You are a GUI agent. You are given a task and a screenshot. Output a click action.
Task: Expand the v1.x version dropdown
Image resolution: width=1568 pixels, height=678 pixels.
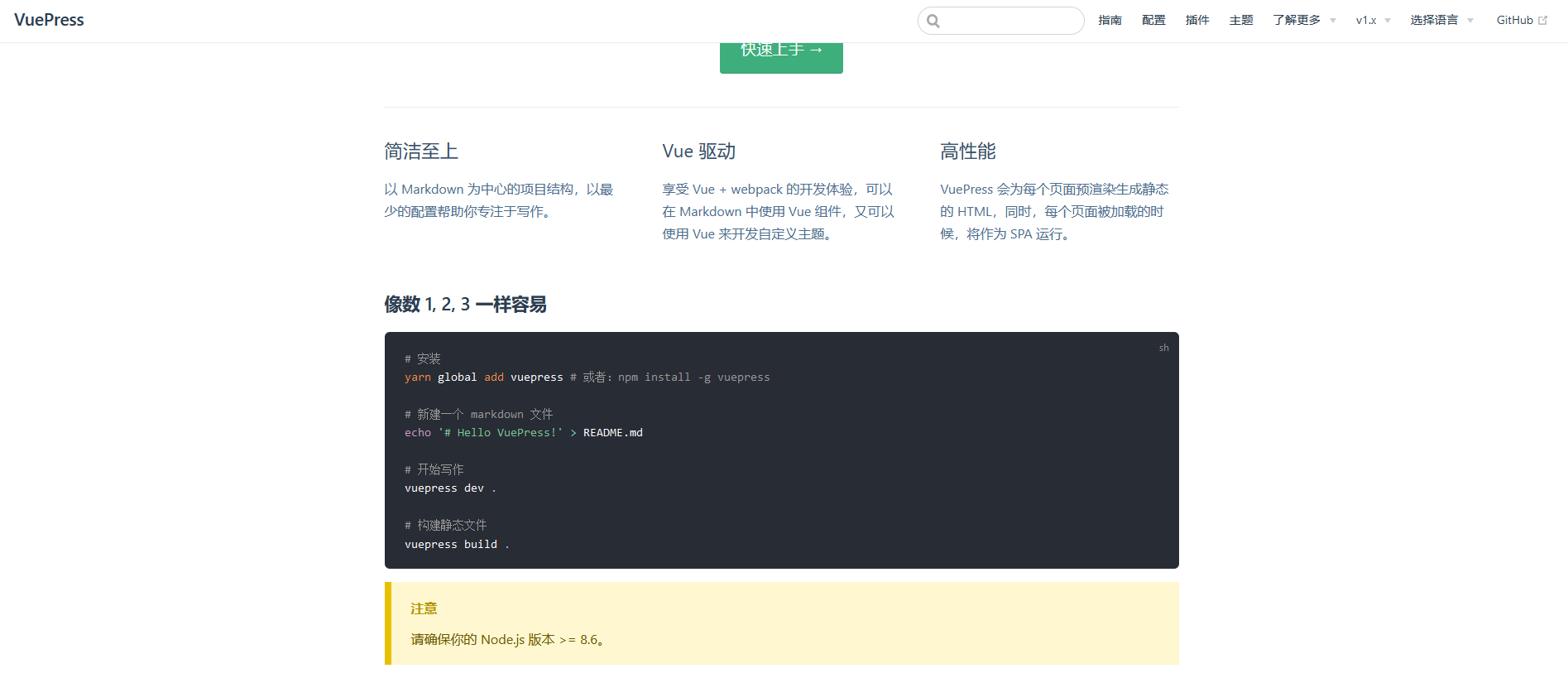(1373, 20)
